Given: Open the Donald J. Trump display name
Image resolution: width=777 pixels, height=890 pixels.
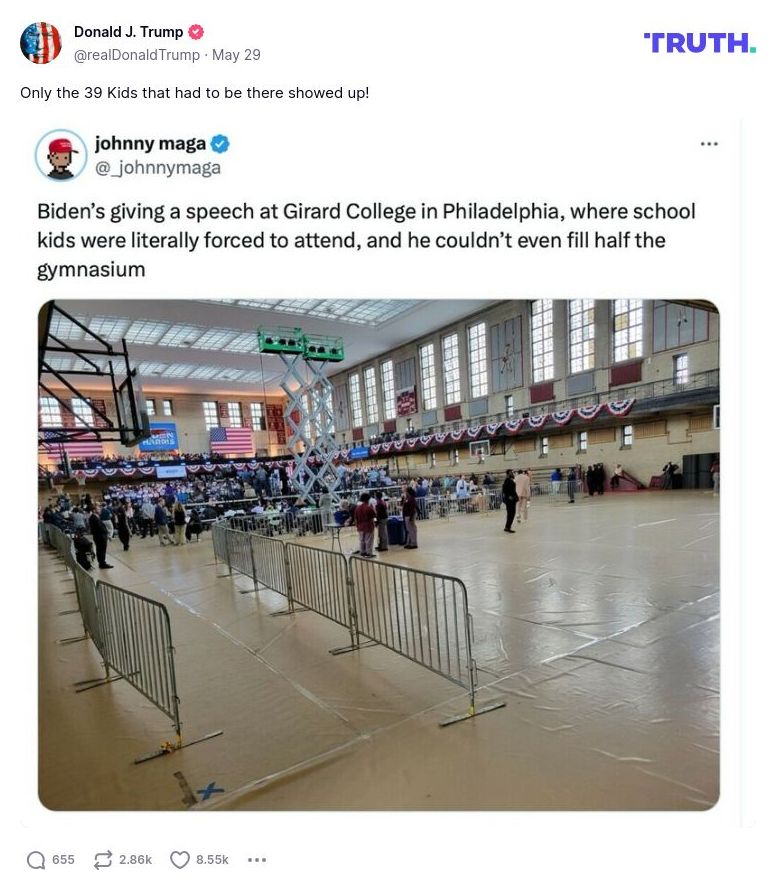Looking at the screenshot, I should [x=128, y=32].
